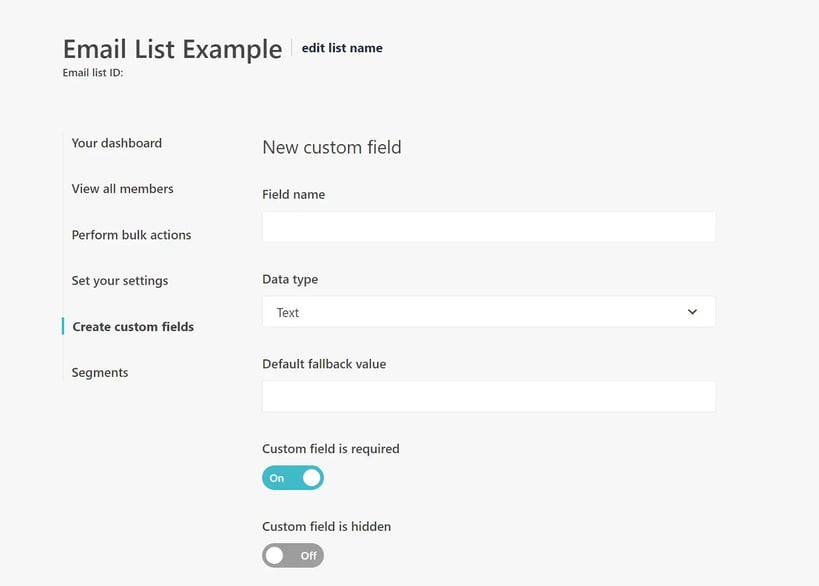Click the Default fallback value field

click(489, 396)
